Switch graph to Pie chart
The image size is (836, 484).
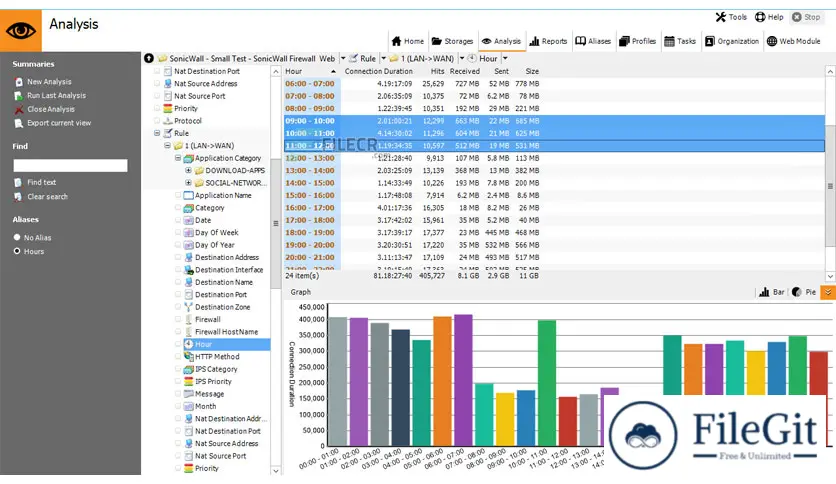pyautogui.click(x=804, y=292)
